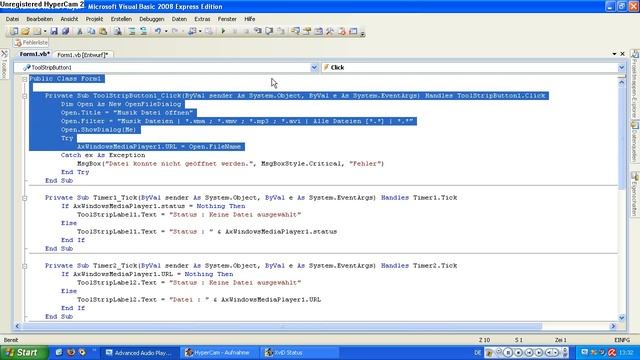The image size is (640, 360).
Task: Collapse the Timer2_Tick sub
Action: (24, 266)
